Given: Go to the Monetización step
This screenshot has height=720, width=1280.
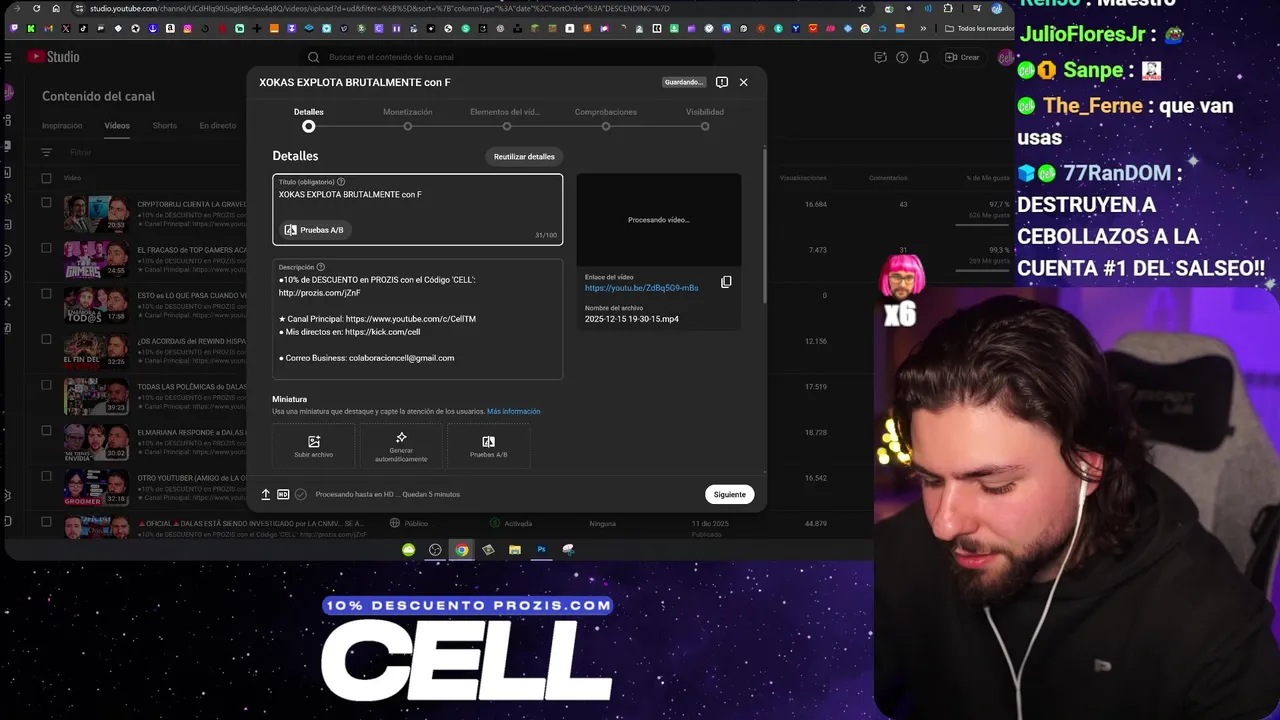Looking at the screenshot, I should coord(408,119).
